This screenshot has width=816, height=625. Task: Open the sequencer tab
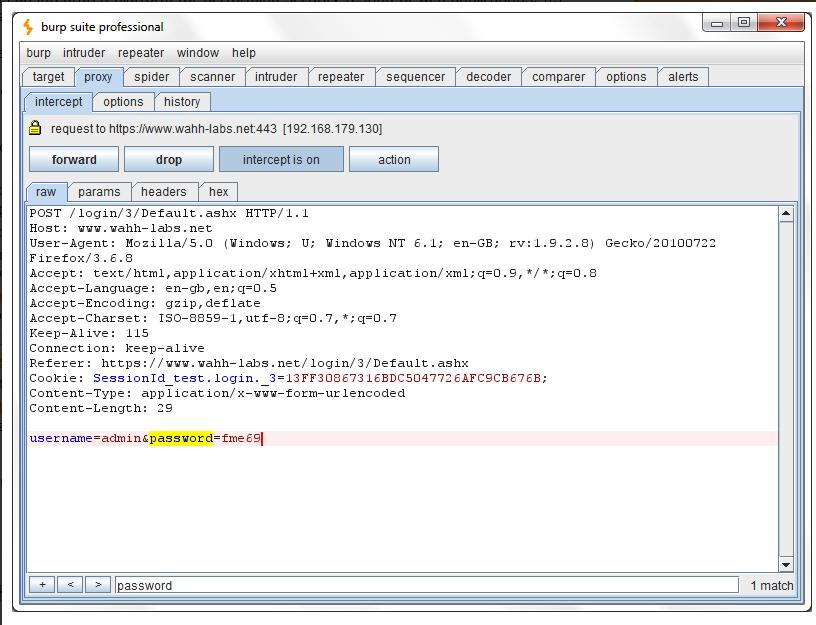pos(415,77)
